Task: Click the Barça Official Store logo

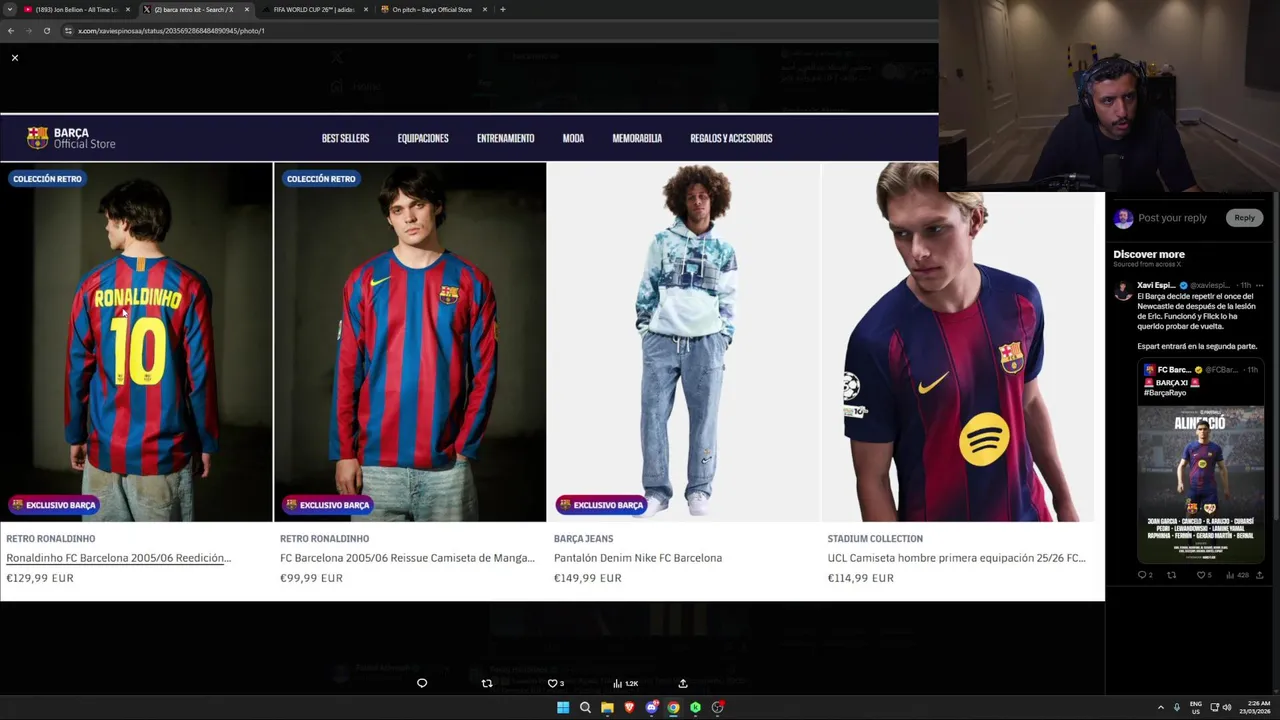Action: pos(71,138)
